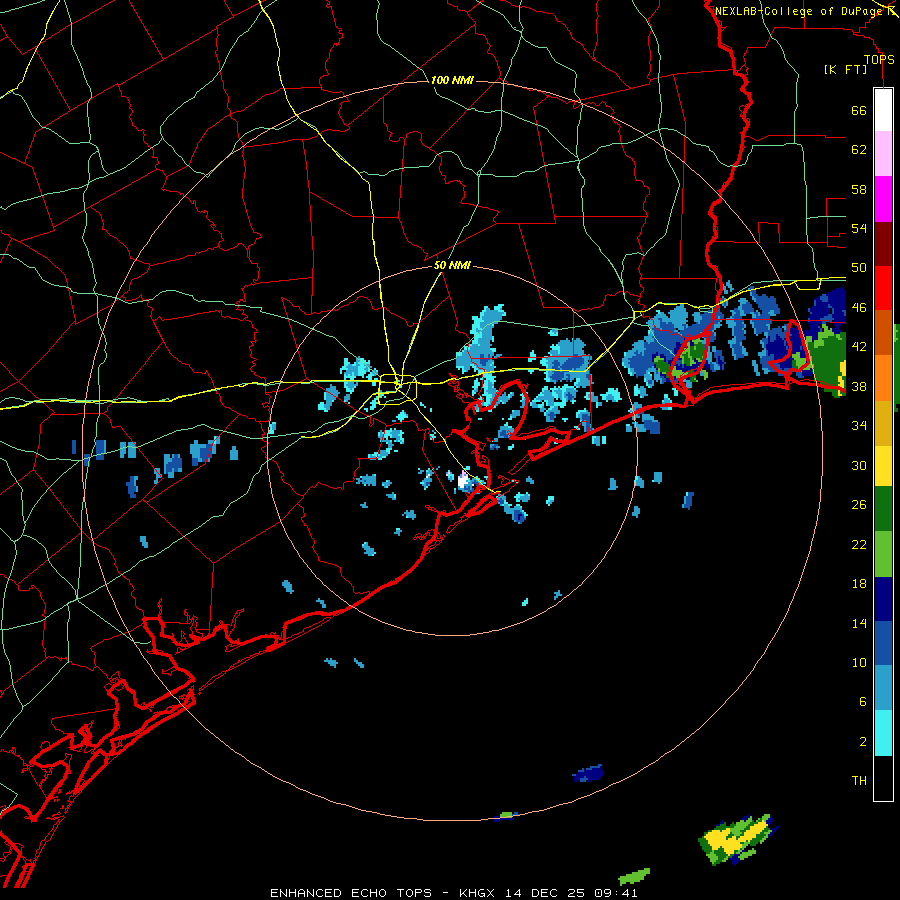Click the legend value "58"
The width and height of the screenshot is (900, 900).
click(859, 189)
